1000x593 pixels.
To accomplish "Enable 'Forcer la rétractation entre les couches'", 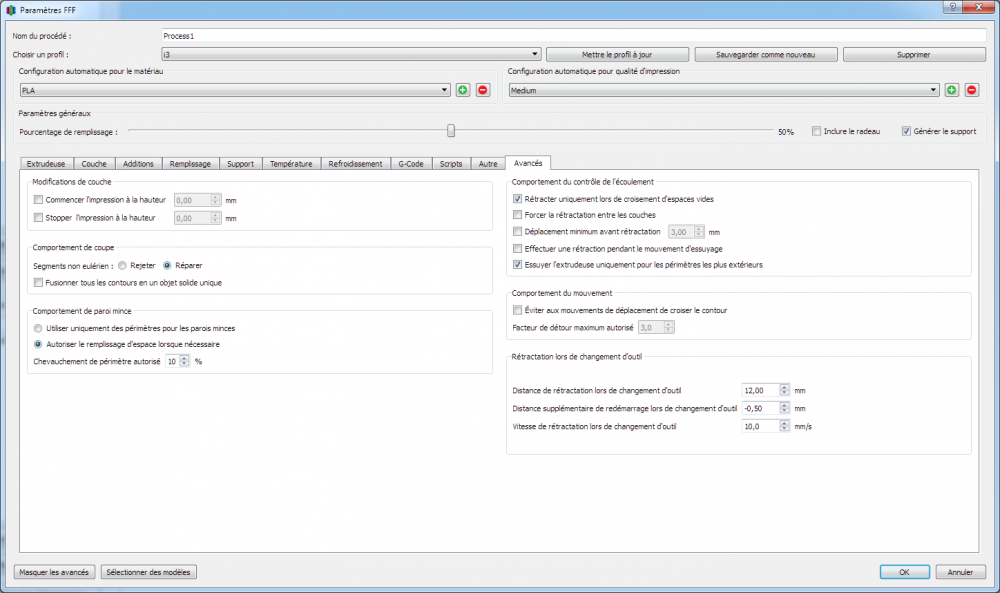I will [517, 215].
